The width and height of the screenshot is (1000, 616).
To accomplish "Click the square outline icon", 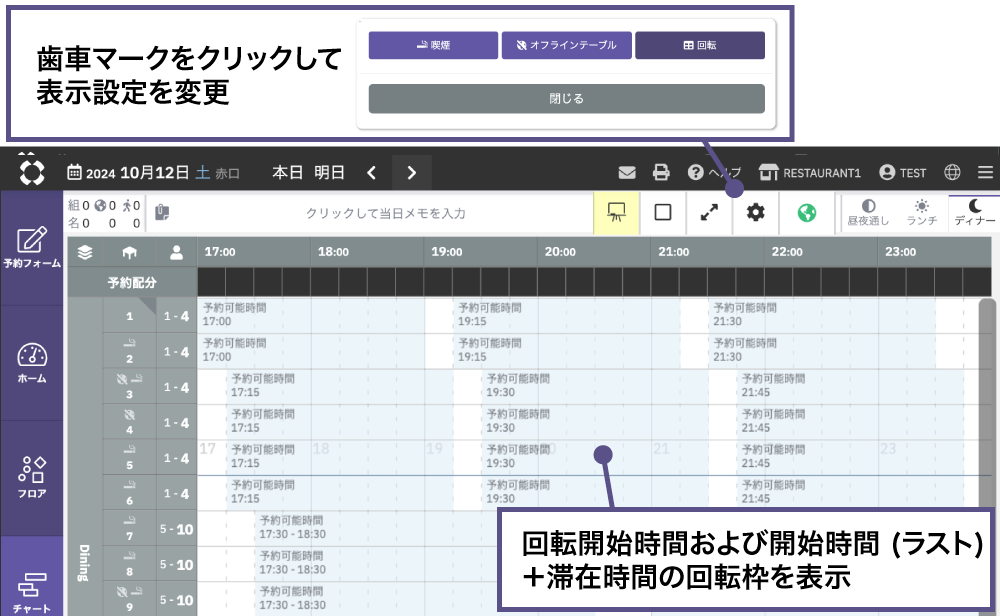I will [663, 212].
